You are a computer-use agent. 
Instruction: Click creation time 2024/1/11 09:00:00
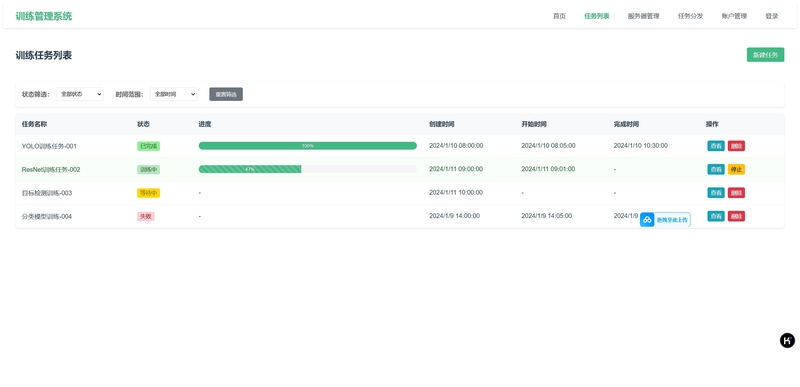click(x=456, y=169)
